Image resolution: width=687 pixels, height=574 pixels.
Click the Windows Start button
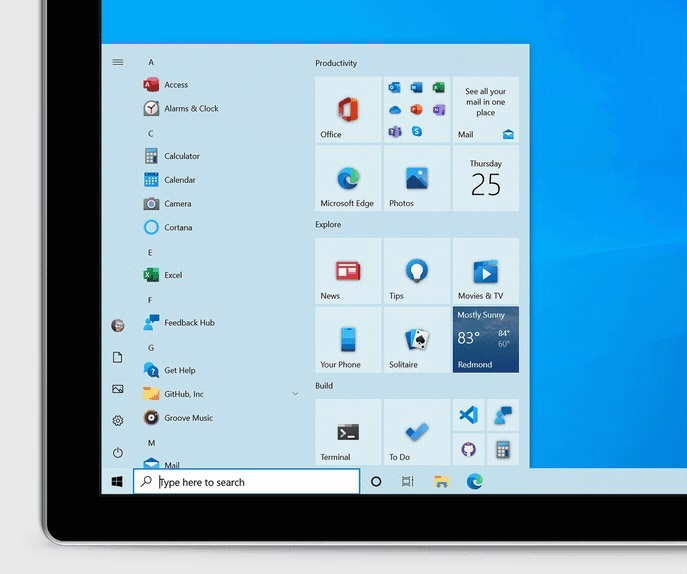117,482
